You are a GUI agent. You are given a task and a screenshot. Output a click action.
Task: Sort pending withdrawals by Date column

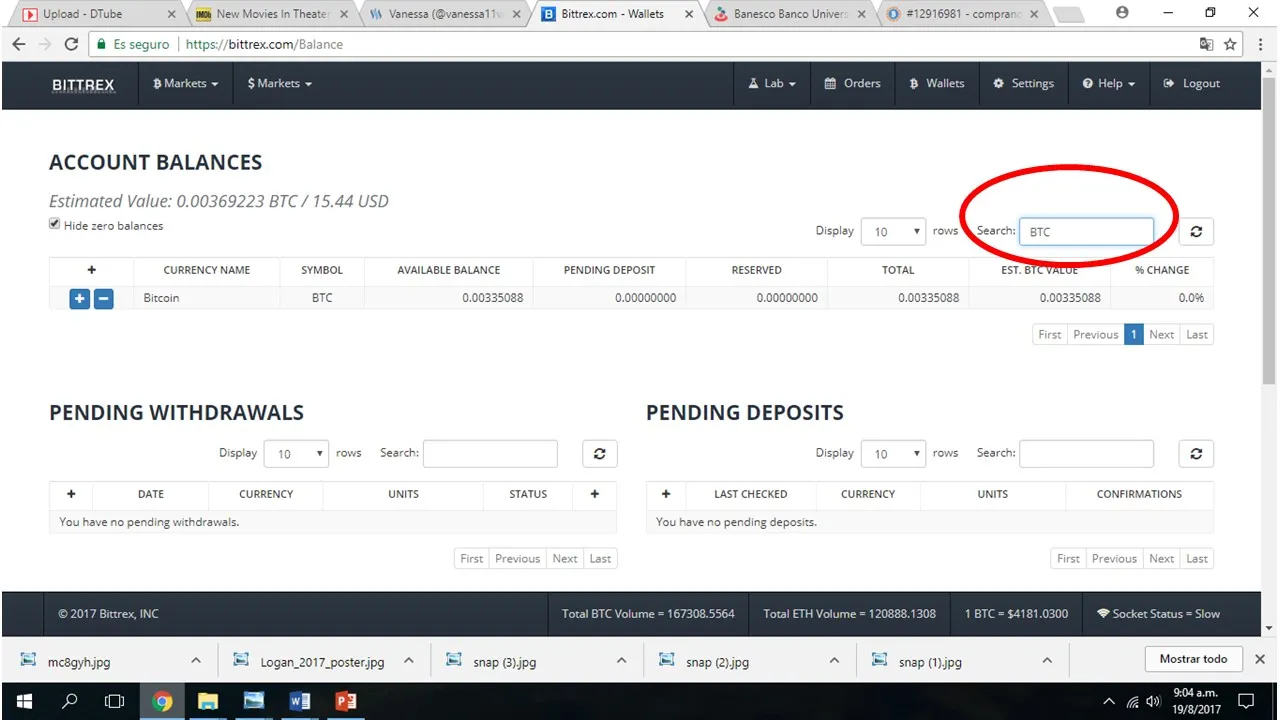click(151, 494)
